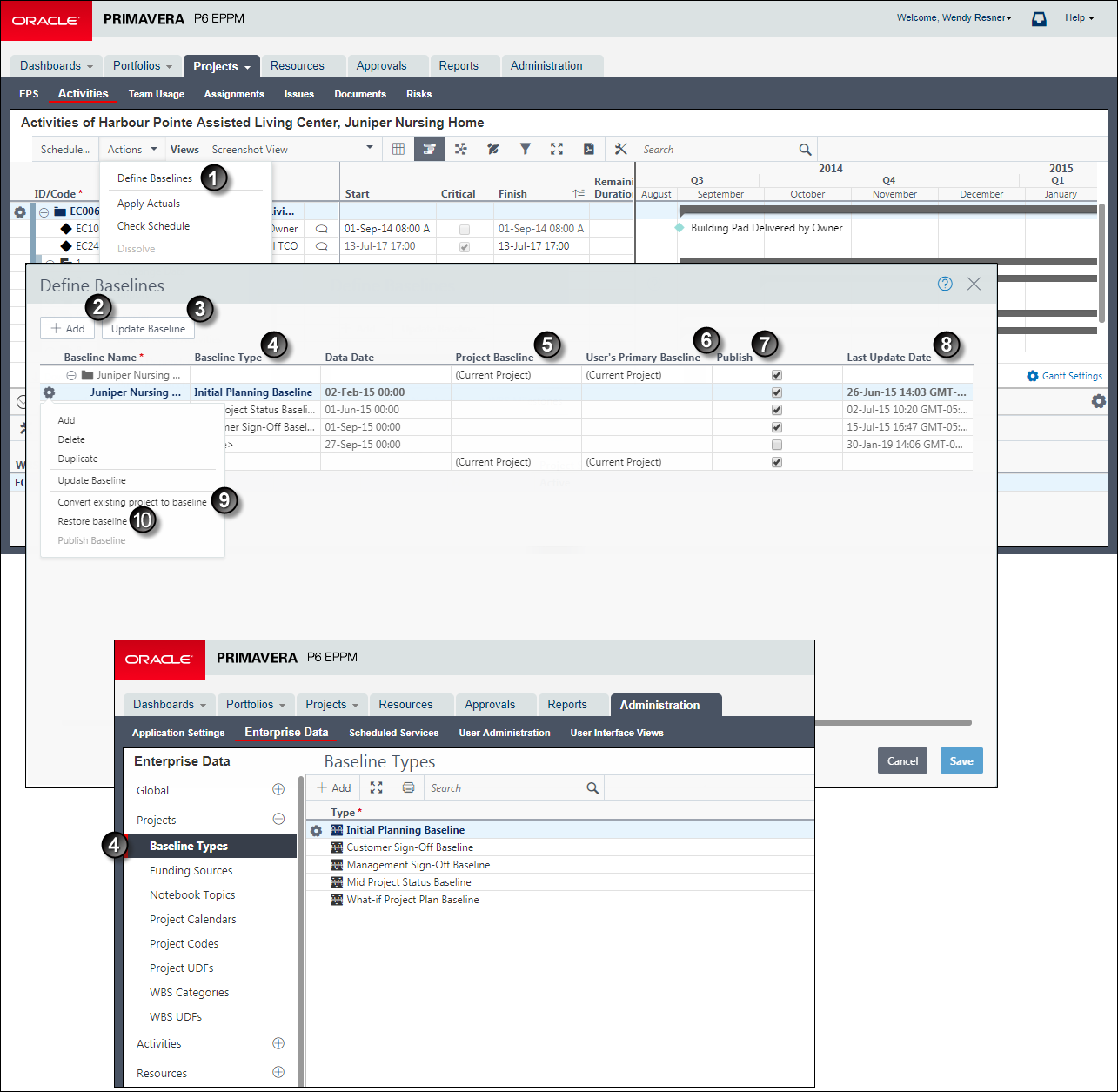Collapse the Juniper Nursing baseline folder row
This screenshot has width=1118, height=1092.
pyautogui.click(x=71, y=375)
